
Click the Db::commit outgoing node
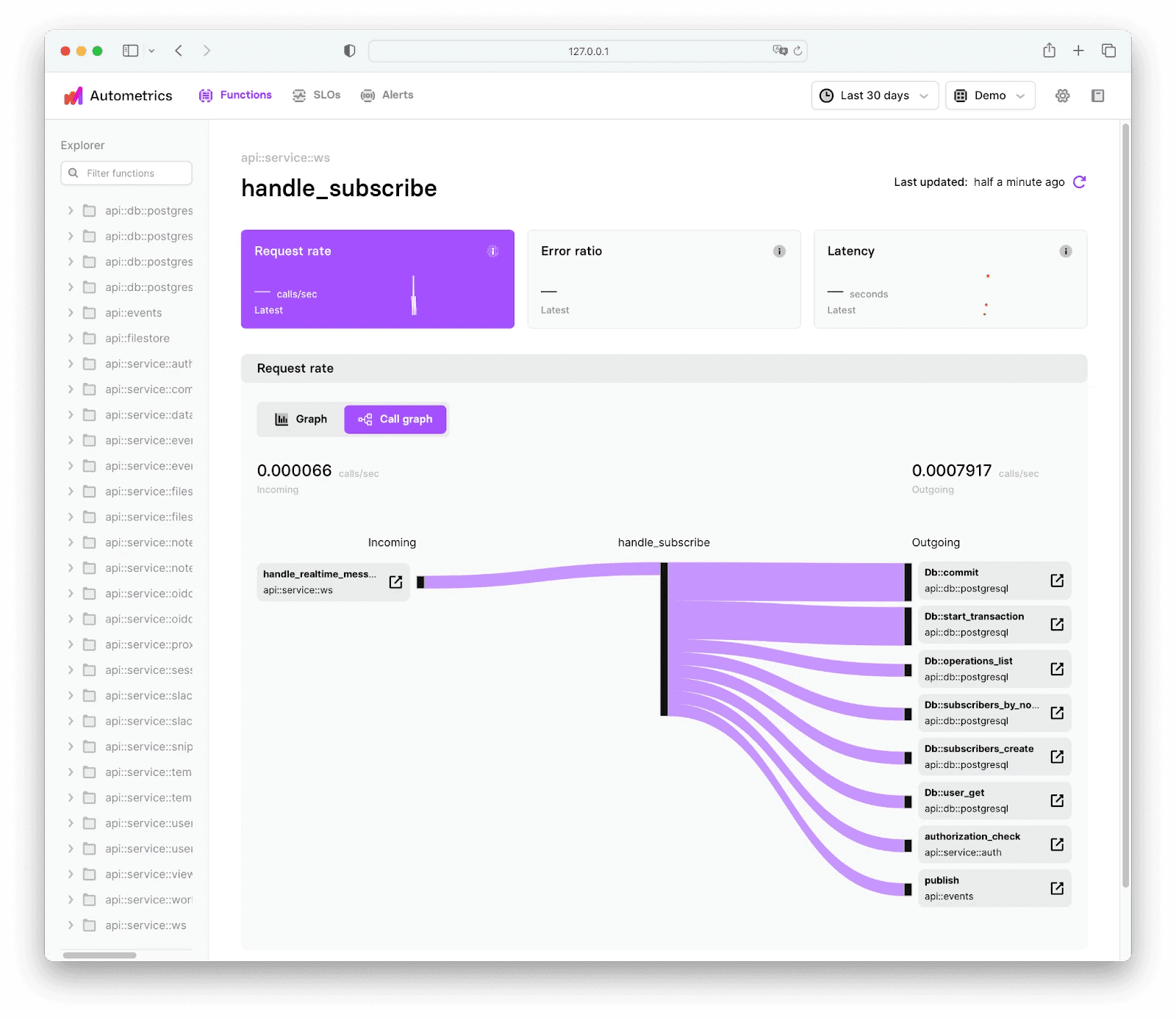[x=994, y=581]
